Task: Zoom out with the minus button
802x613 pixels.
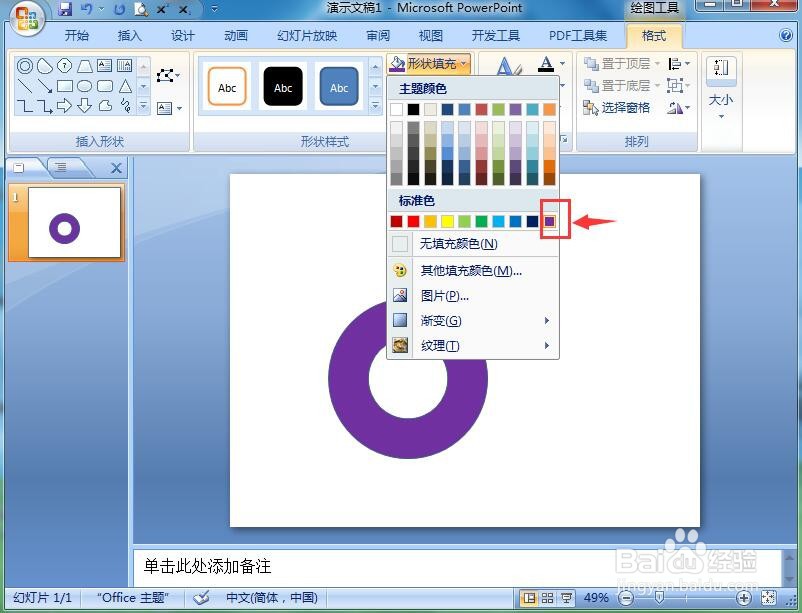Action: [x=626, y=598]
